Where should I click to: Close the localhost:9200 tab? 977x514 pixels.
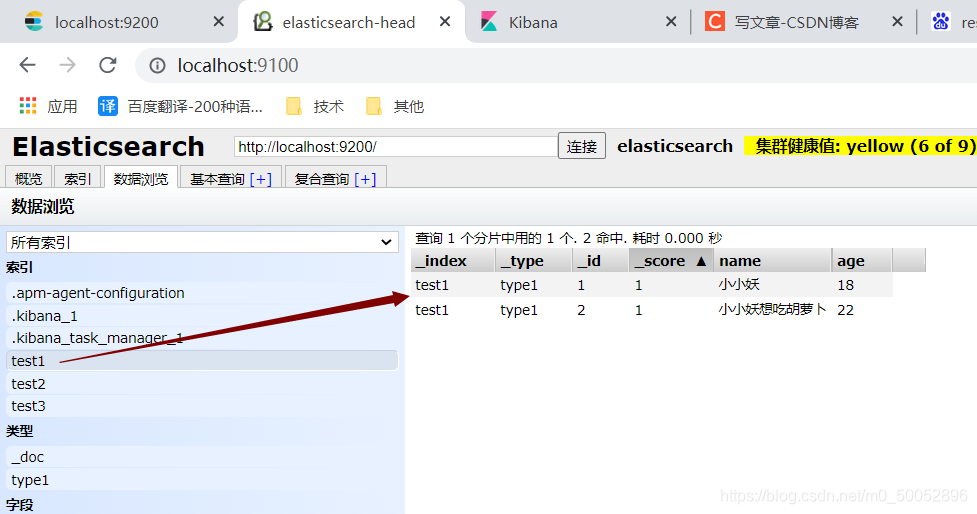[x=218, y=22]
